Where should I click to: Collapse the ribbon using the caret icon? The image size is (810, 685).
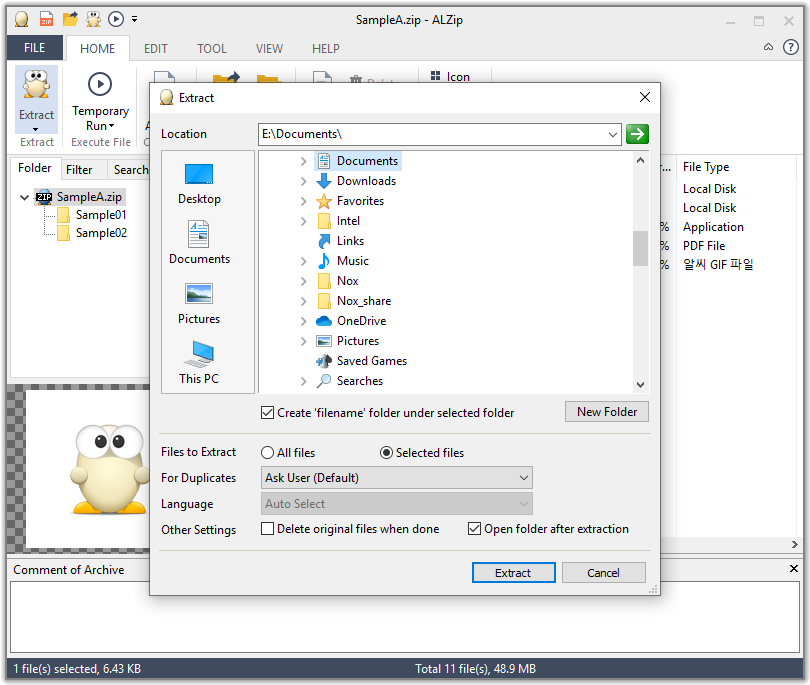[x=768, y=47]
